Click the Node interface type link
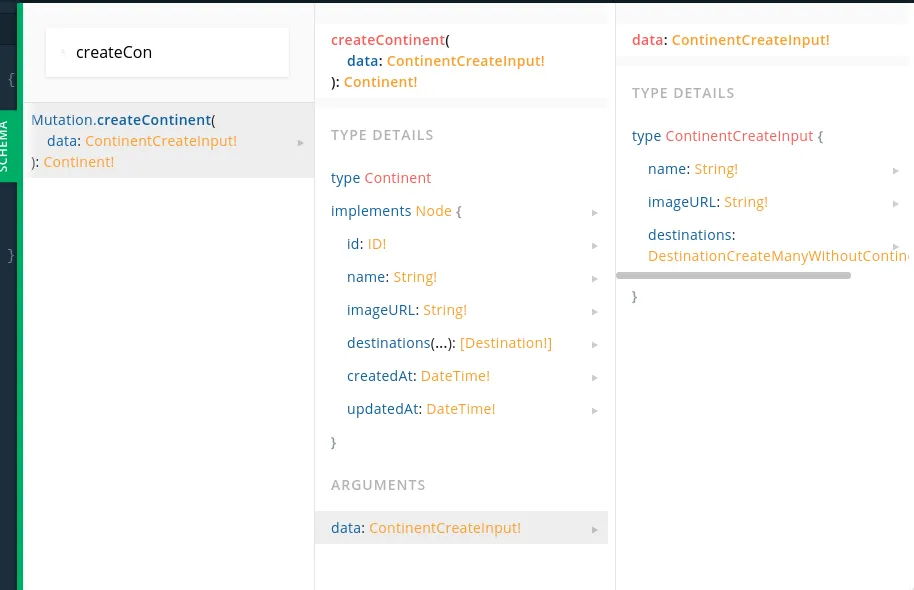The width and height of the screenshot is (914, 590). pos(433,211)
